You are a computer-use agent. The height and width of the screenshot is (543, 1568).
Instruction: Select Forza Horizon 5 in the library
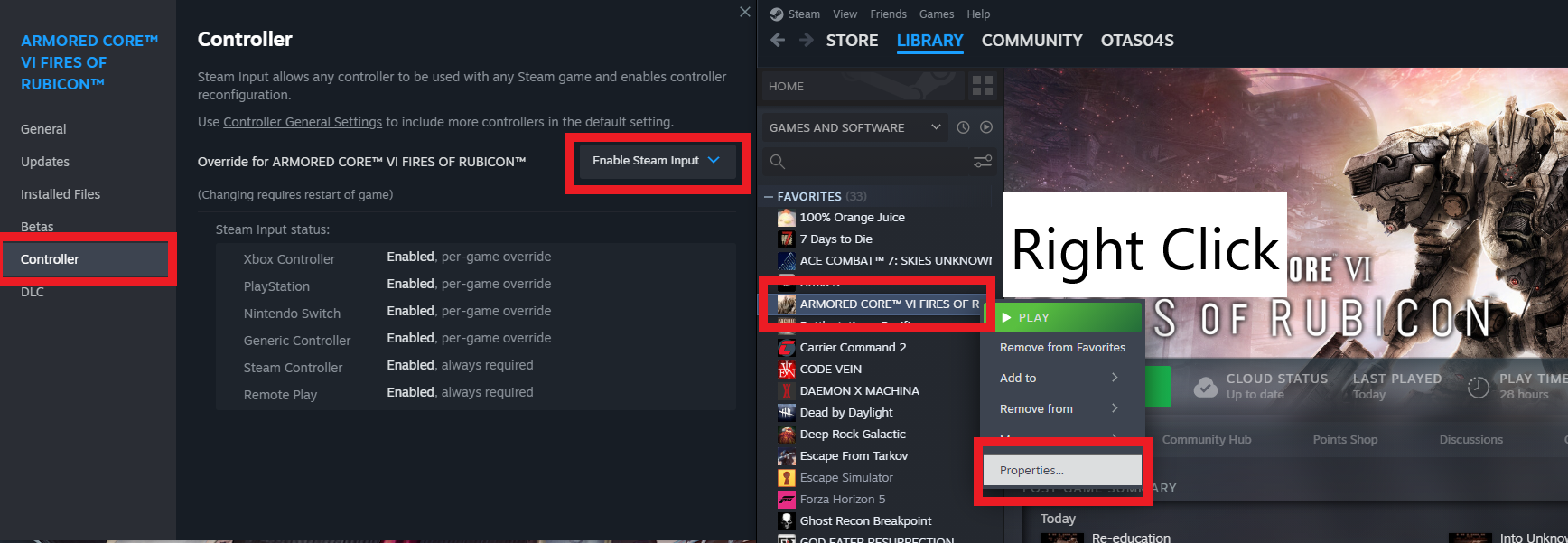842,499
